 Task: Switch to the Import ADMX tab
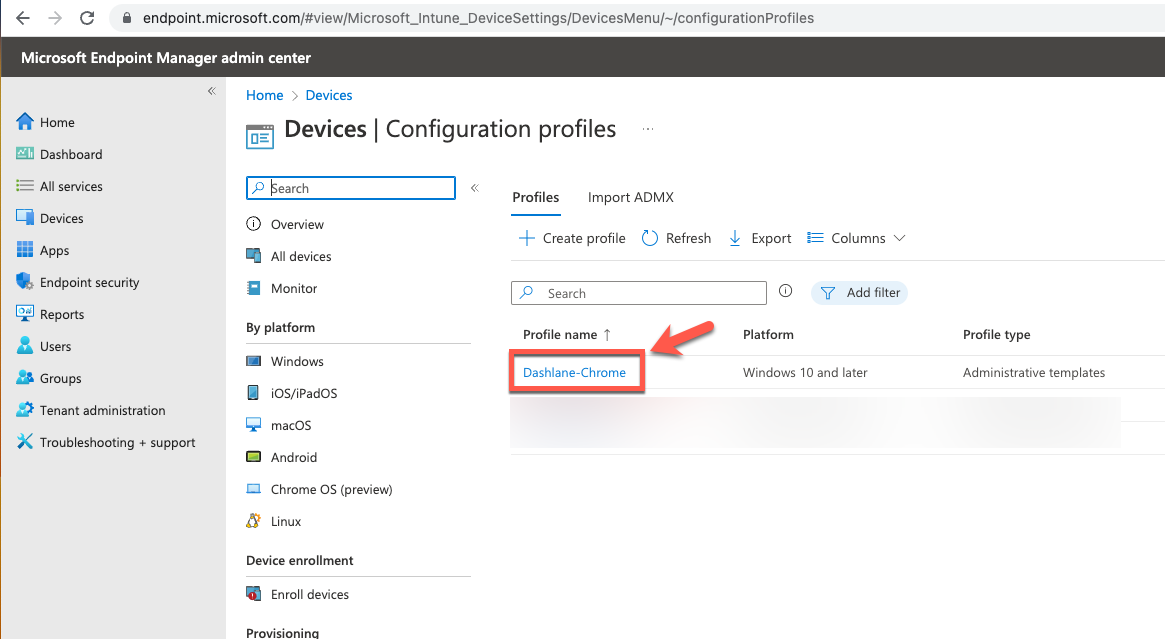coord(631,197)
